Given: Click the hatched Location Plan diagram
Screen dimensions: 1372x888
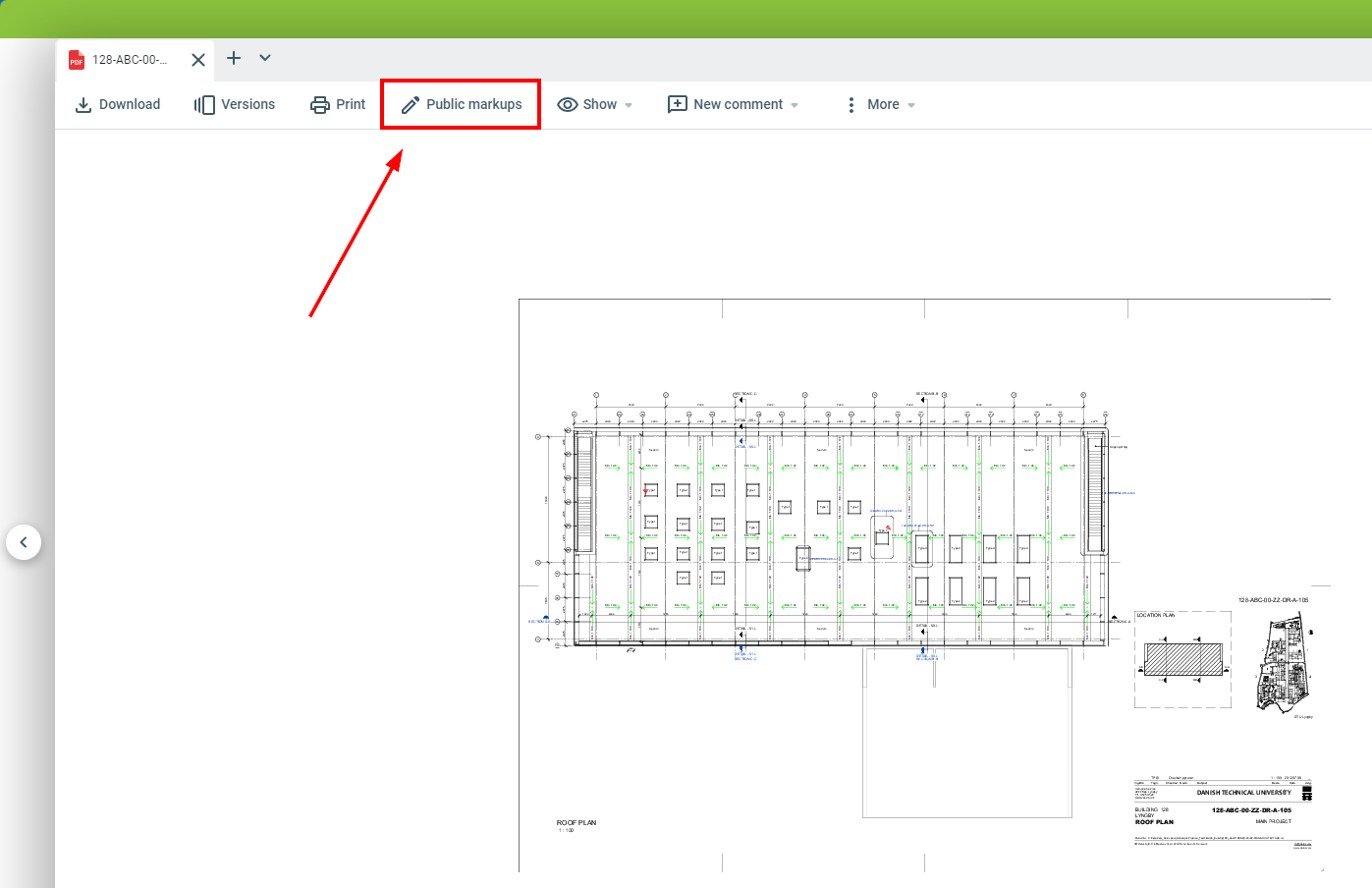Looking at the screenshot, I should click(1183, 659).
